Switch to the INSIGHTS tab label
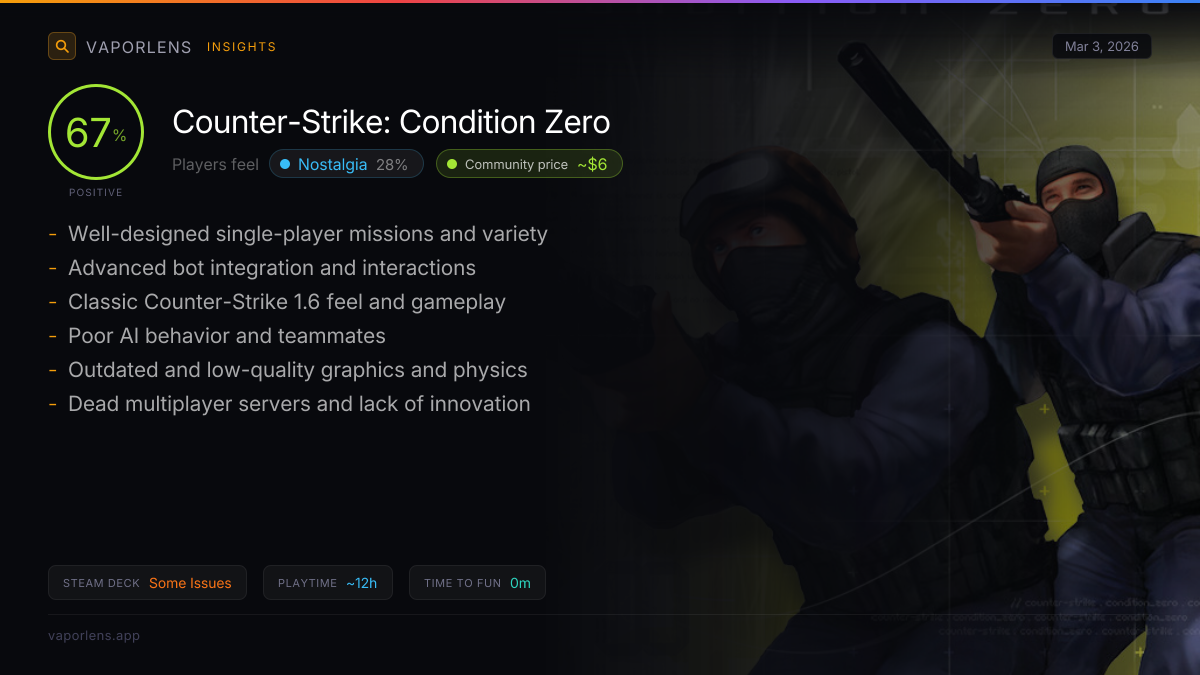This screenshot has width=1200, height=675. tap(241, 47)
